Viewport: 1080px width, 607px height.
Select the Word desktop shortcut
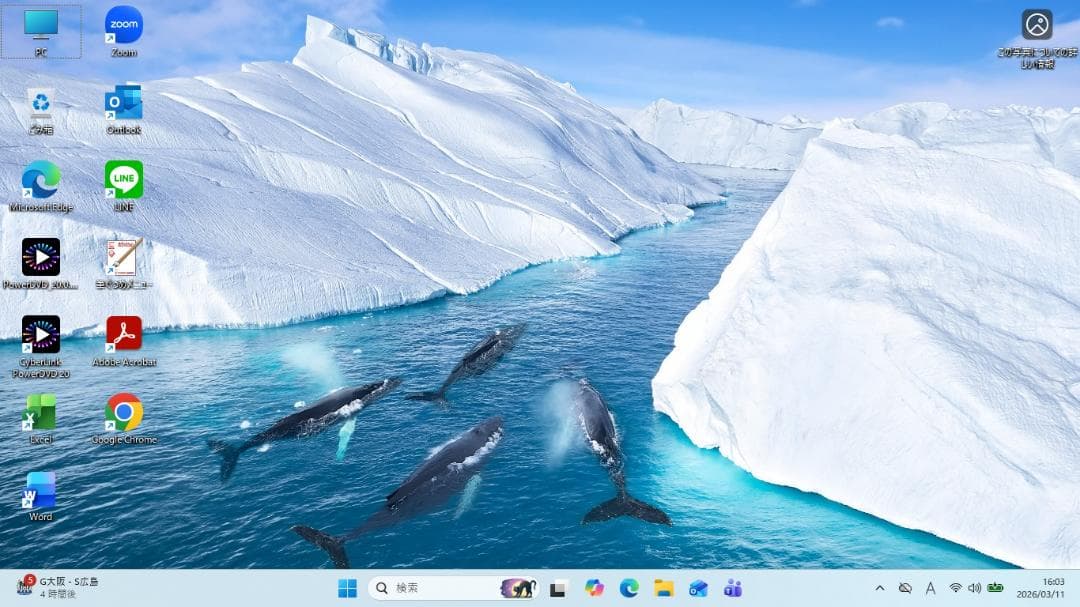click(x=41, y=490)
